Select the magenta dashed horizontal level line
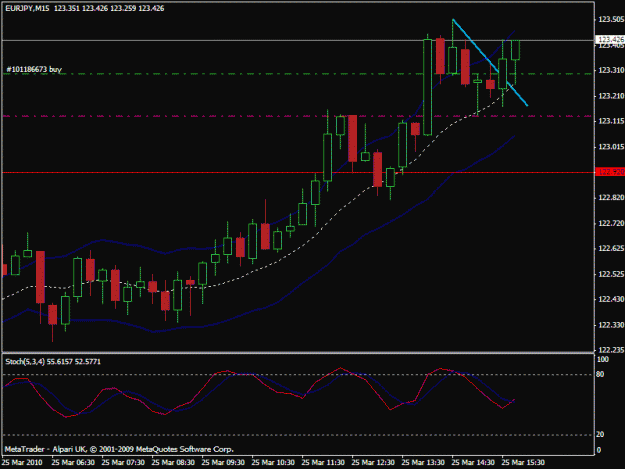 (298, 116)
